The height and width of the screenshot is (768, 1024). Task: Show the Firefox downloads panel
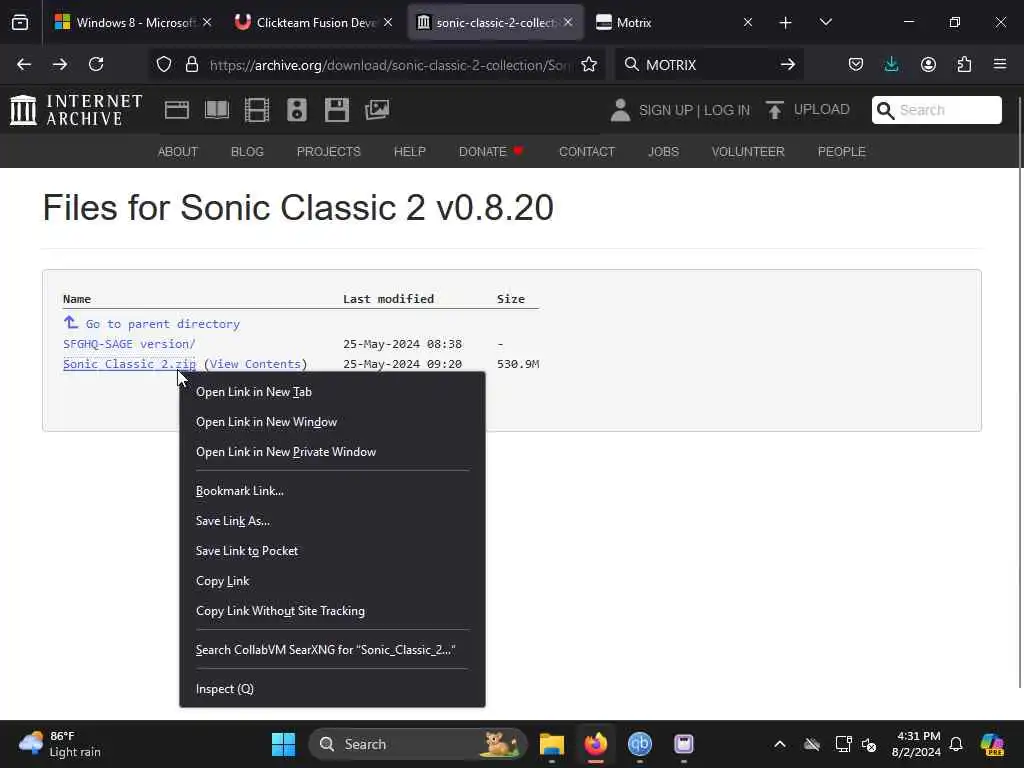pyautogui.click(x=891, y=64)
